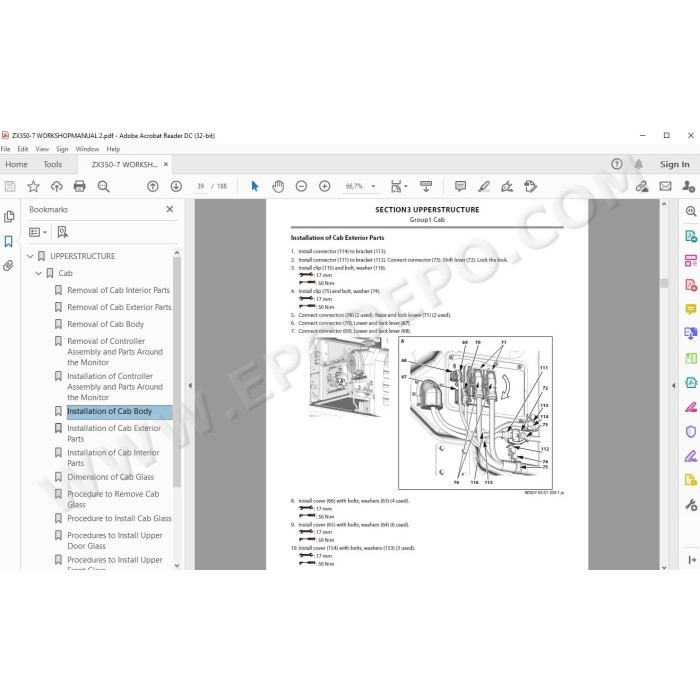Switch to the Home tab
The width and height of the screenshot is (700, 700).
tap(17, 164)
